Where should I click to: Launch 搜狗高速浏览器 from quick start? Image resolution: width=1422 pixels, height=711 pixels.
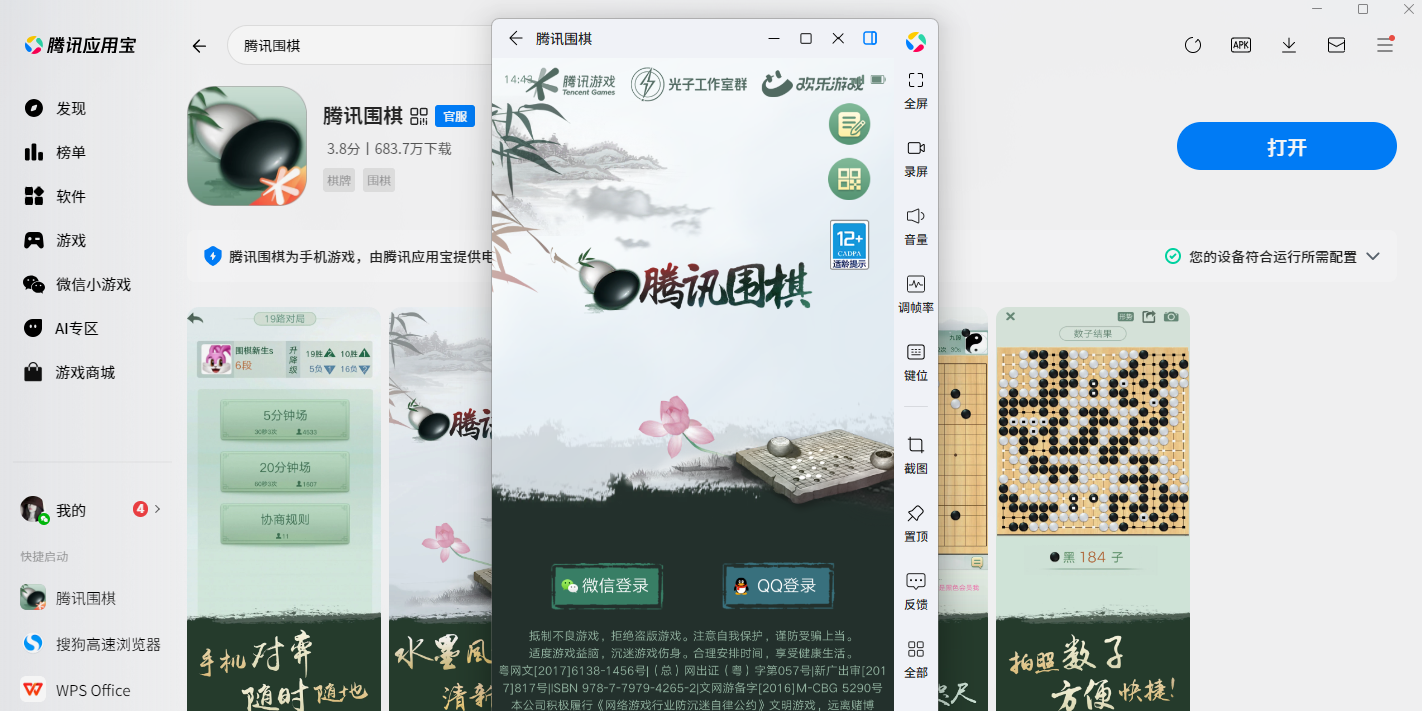coord(91,644)
